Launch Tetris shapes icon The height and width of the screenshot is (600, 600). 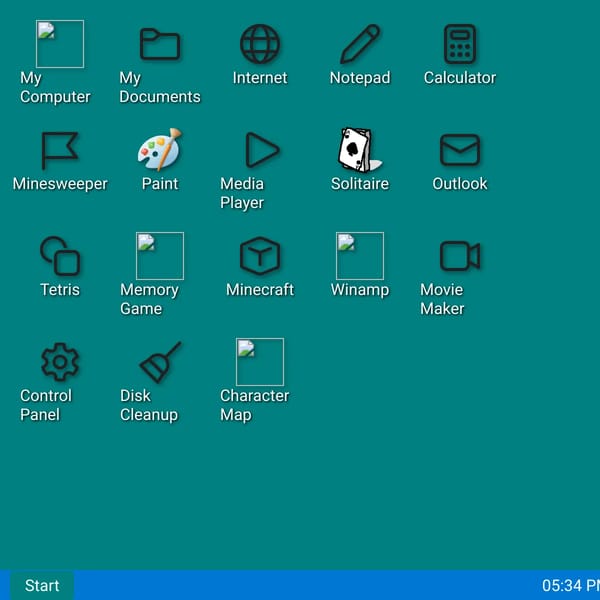(x=60, y=256)
